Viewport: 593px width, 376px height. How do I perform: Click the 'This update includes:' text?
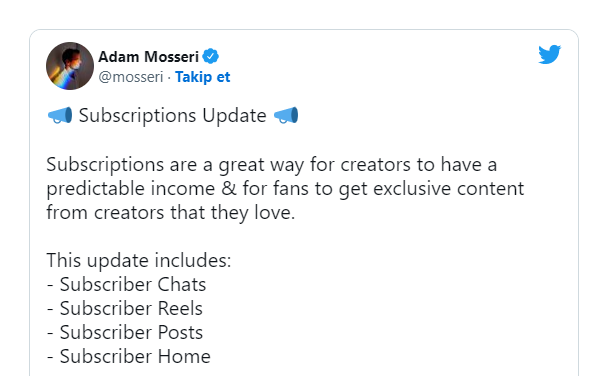(x=139, y=261)
